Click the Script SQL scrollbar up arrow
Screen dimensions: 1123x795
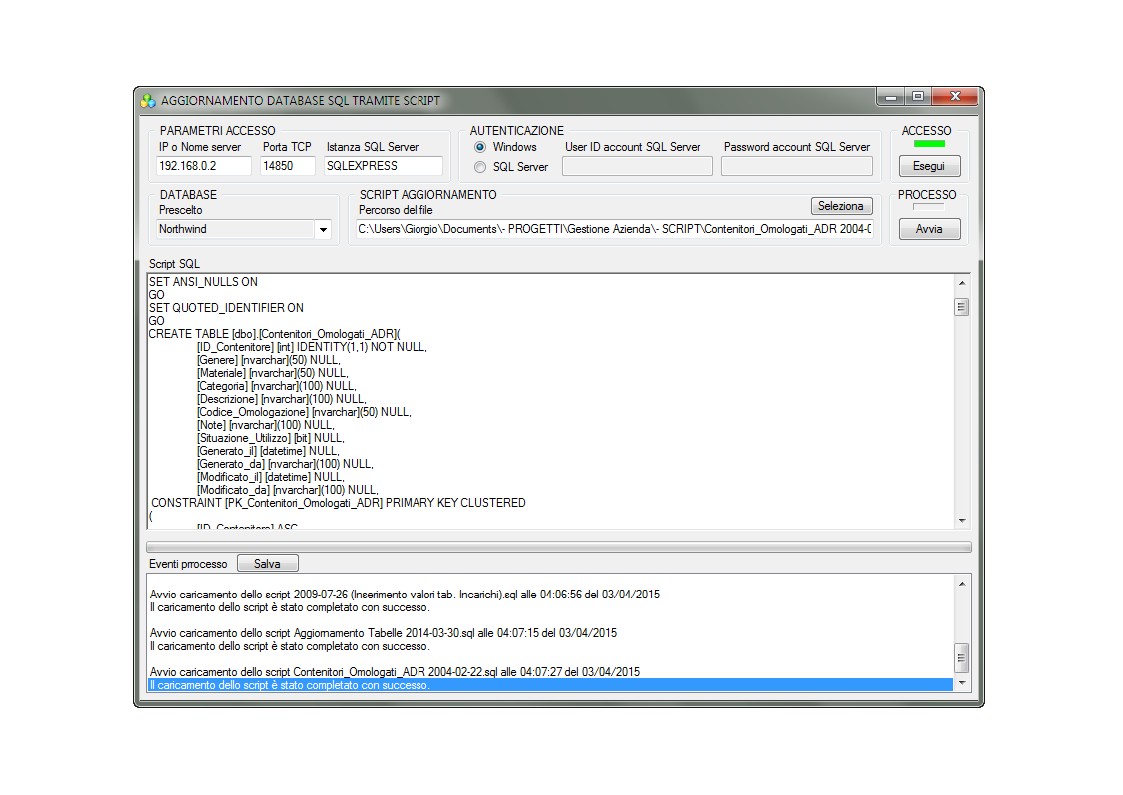(962, 283)
